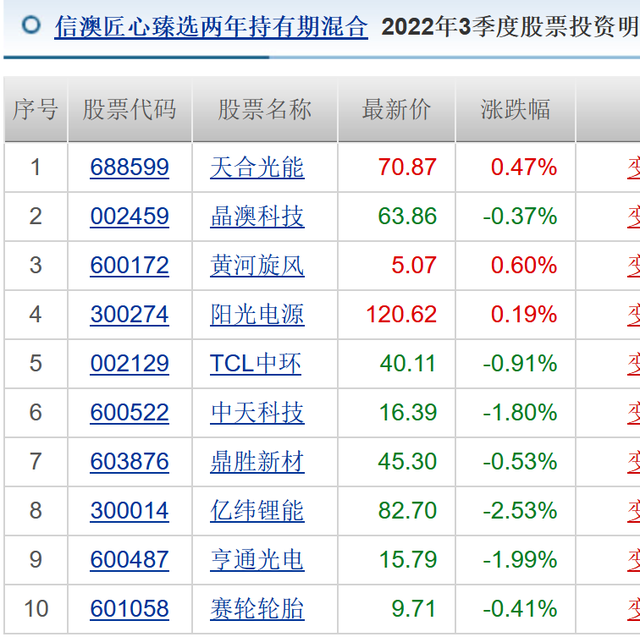Open 阳光电源 stock name link
Screen dimensions: 640x637
tap(257, 314)
